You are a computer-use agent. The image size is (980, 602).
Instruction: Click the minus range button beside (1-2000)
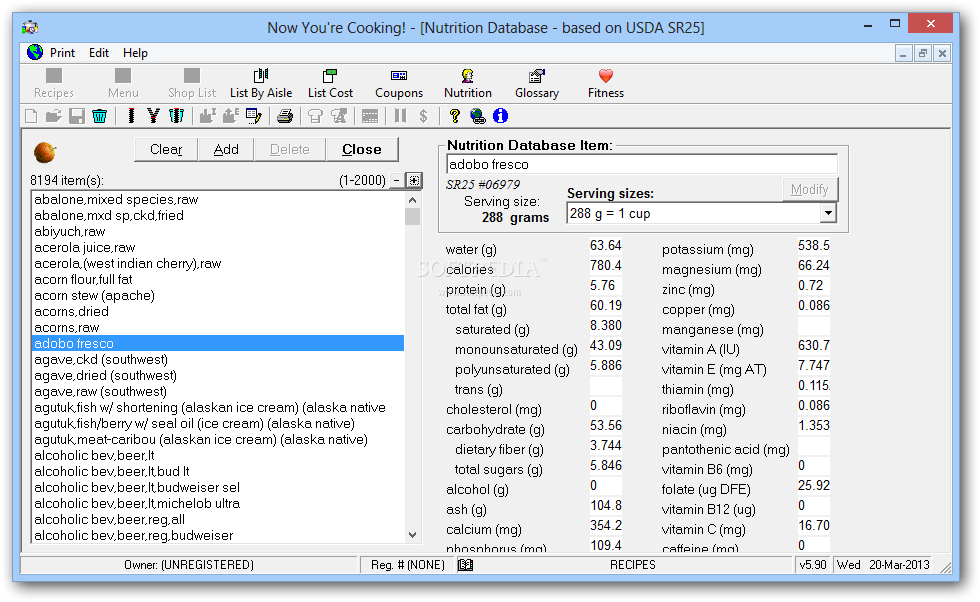396,181
